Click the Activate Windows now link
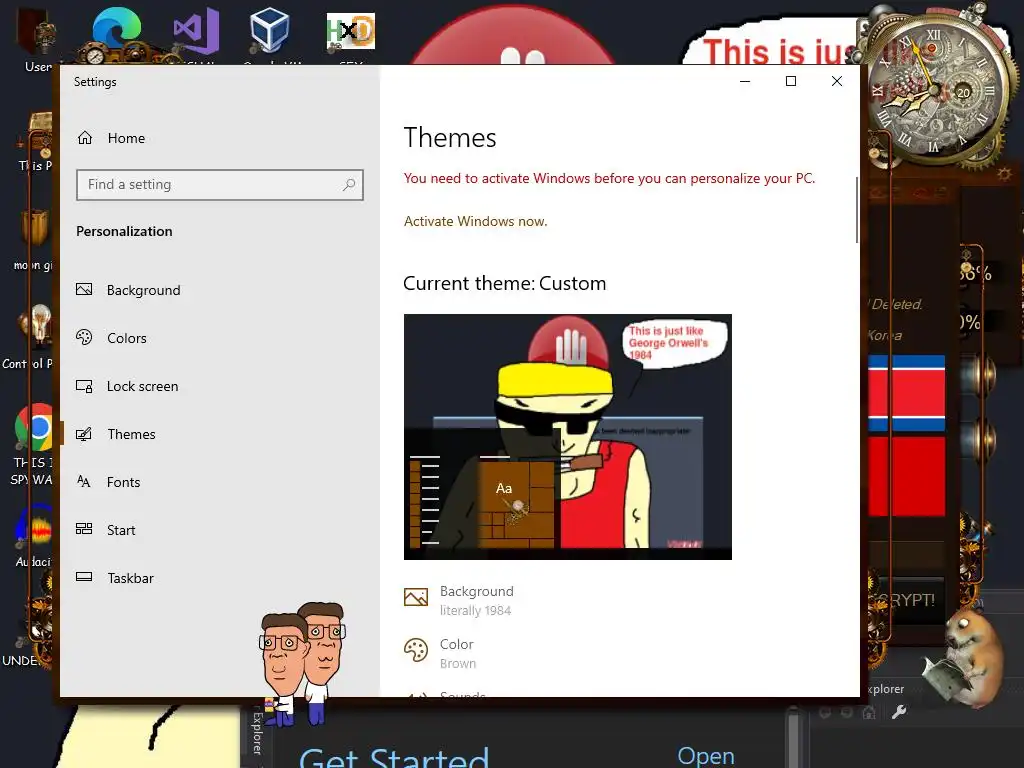This screenshot has width=1024, height=768. pos(475,221)
